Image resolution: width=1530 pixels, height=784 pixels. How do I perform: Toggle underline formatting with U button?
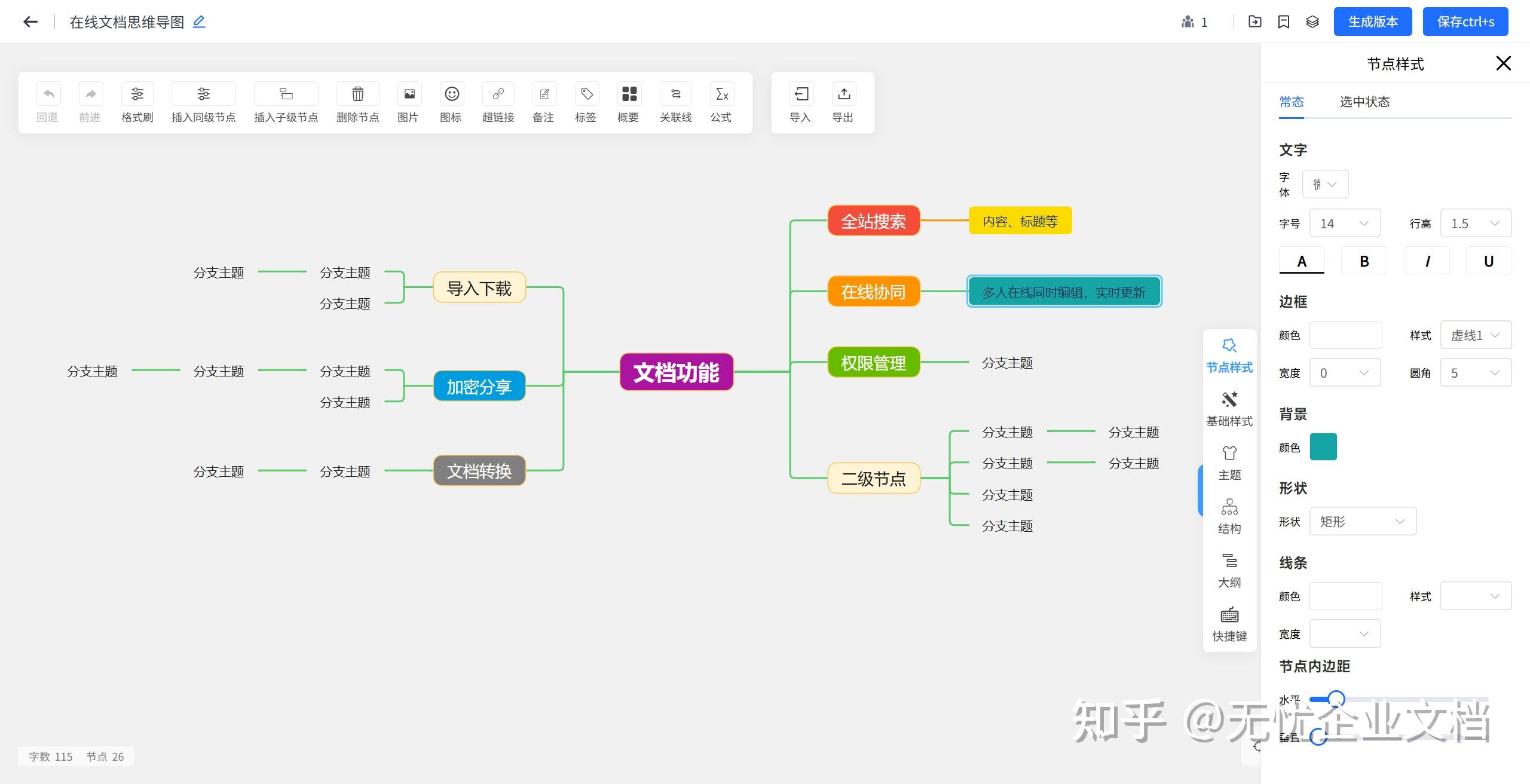coord(1488,261)
